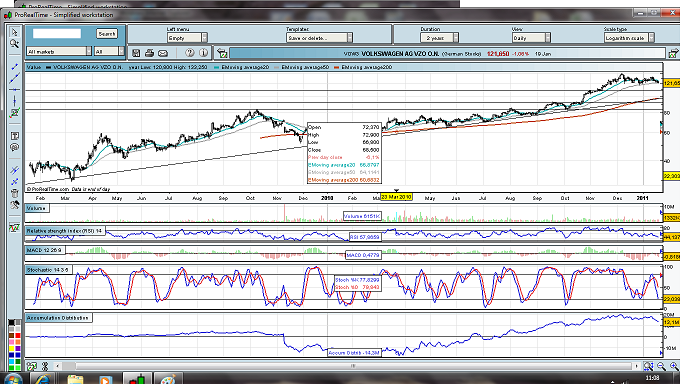Expand the Duration '2 years' dropdown

point(439,38)
